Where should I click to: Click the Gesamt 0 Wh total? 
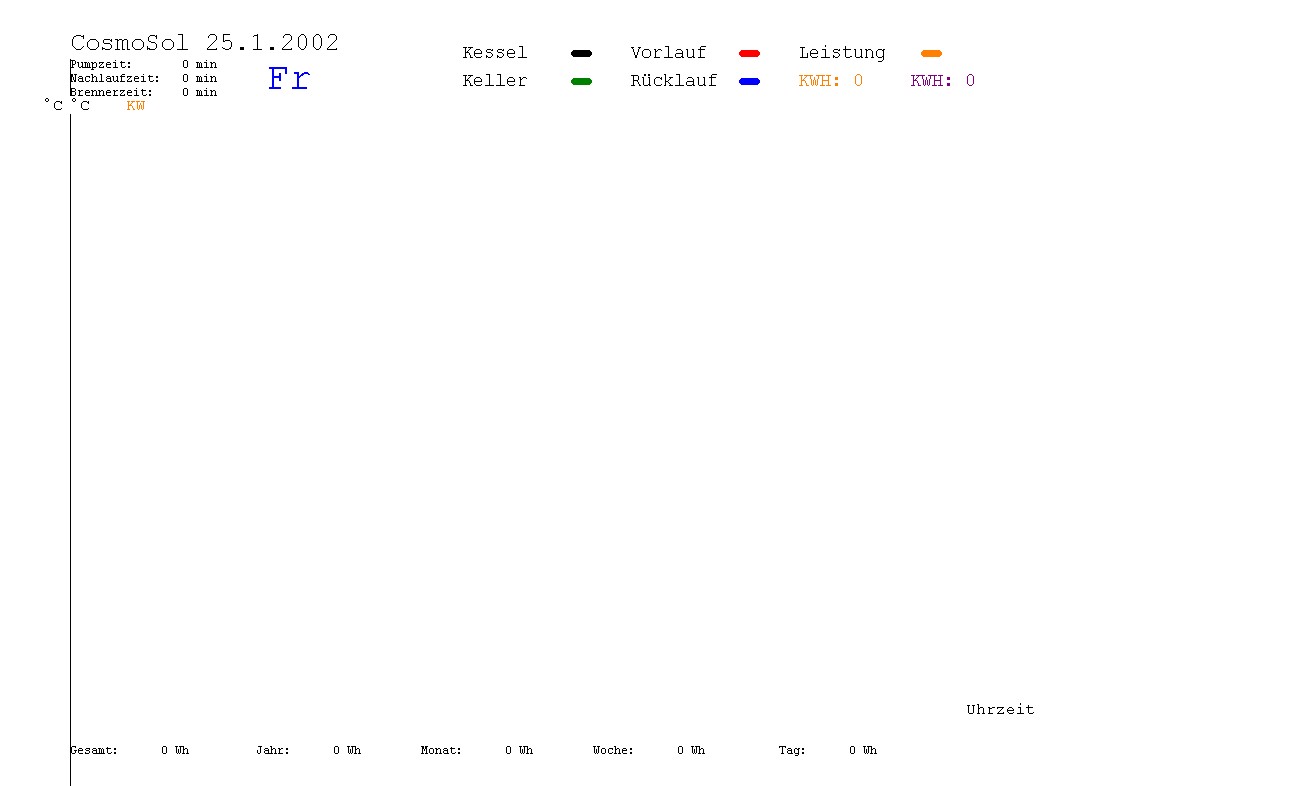click(x=129, y=750)
